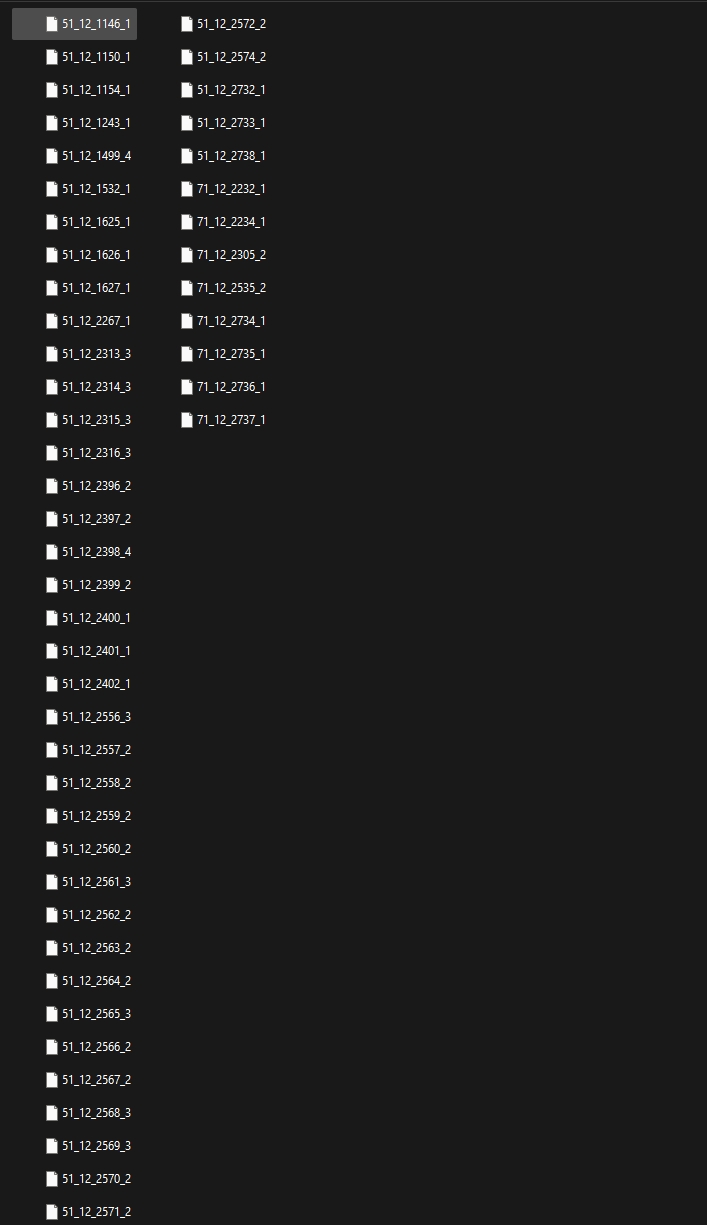Viewport: 707px width, 1225px height.
Task: Open the item labeled 51_12_1627_1
Action: coord(96,287)
